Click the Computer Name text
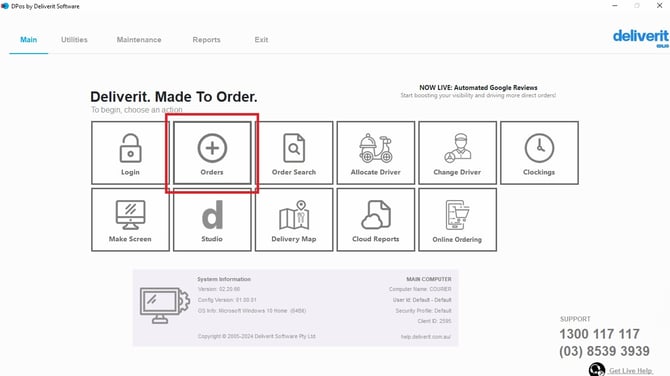670x376 pixels. click(x=420, y=289)
